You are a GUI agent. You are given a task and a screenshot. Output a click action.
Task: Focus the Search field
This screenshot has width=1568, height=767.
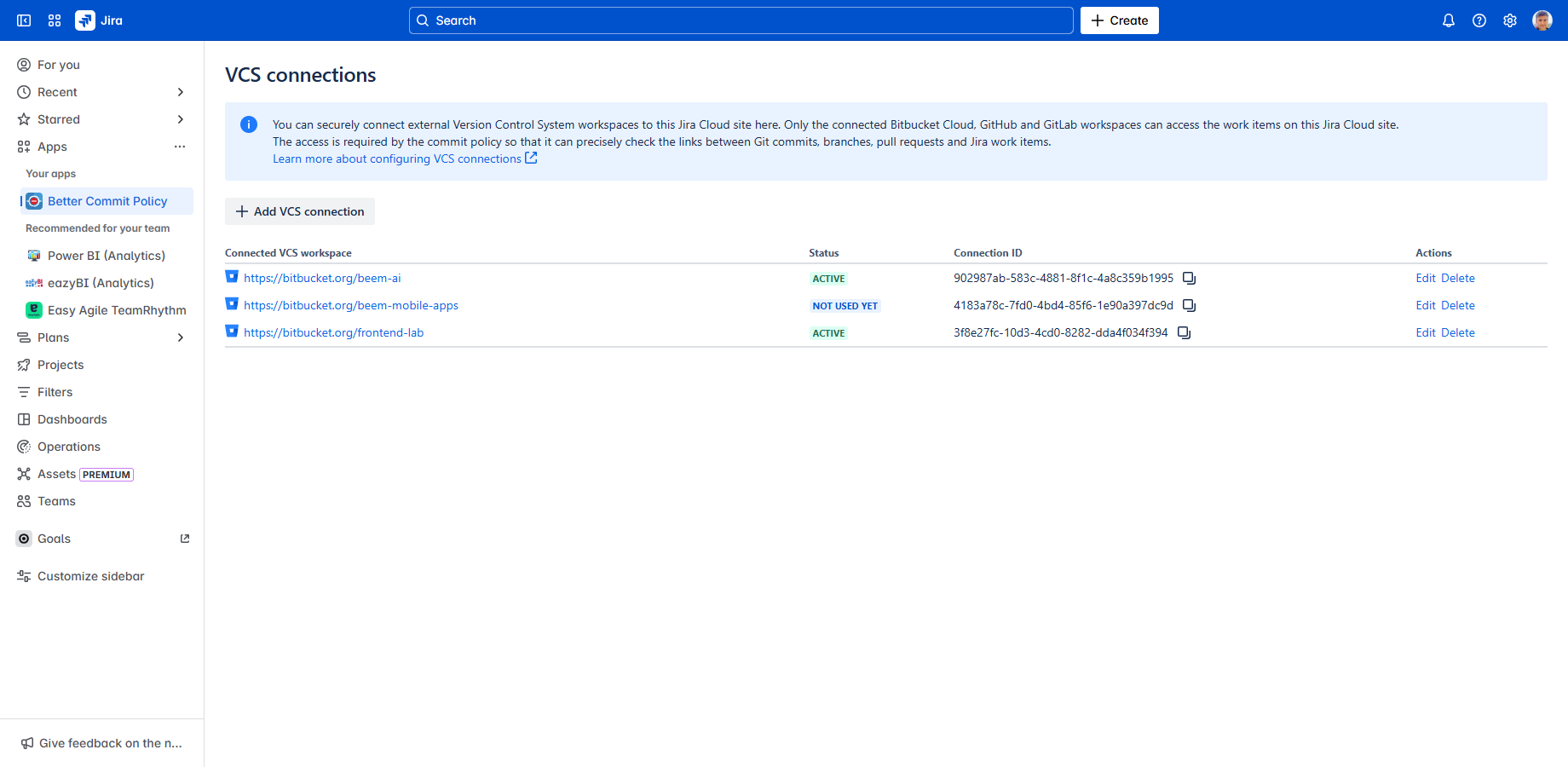click(x=740, y=20)
